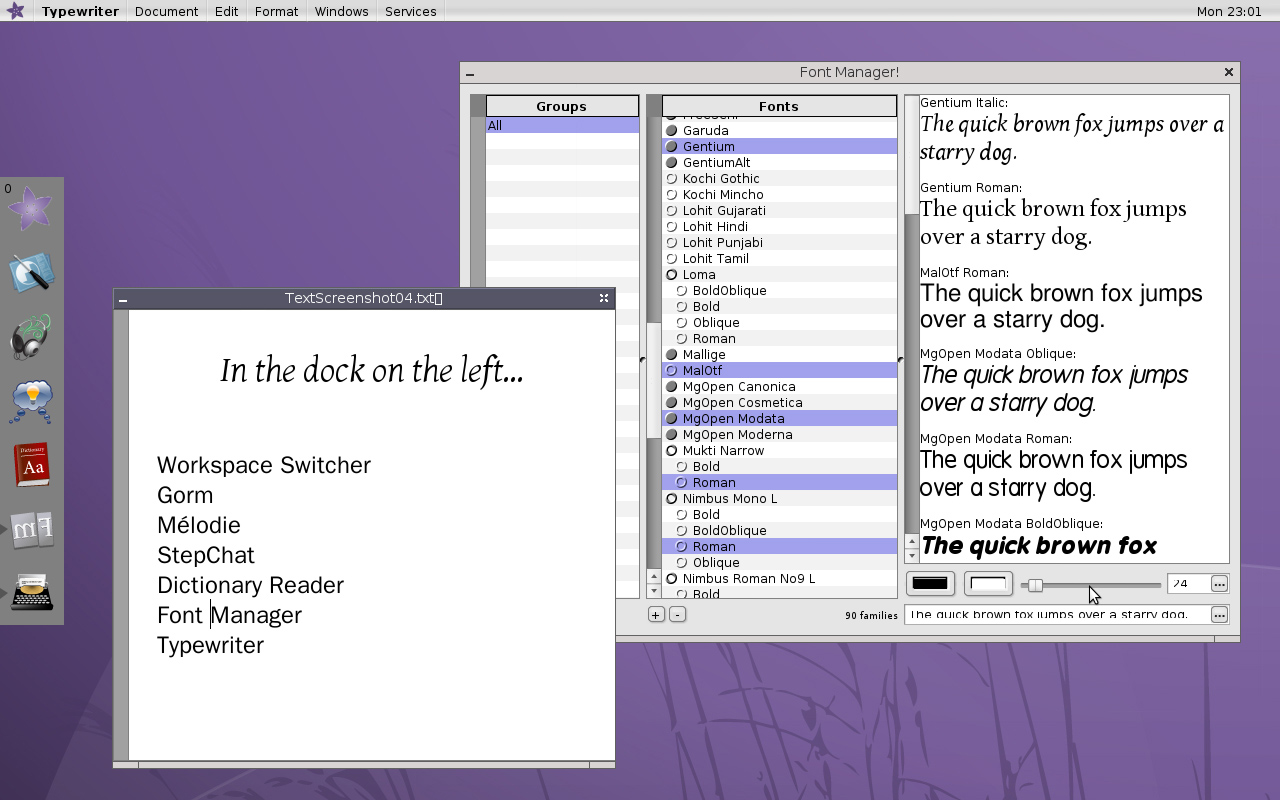Click the Typewriter icon in the dock
The width and height of the screenshot is (1280, 800).
tap(31, 593)
